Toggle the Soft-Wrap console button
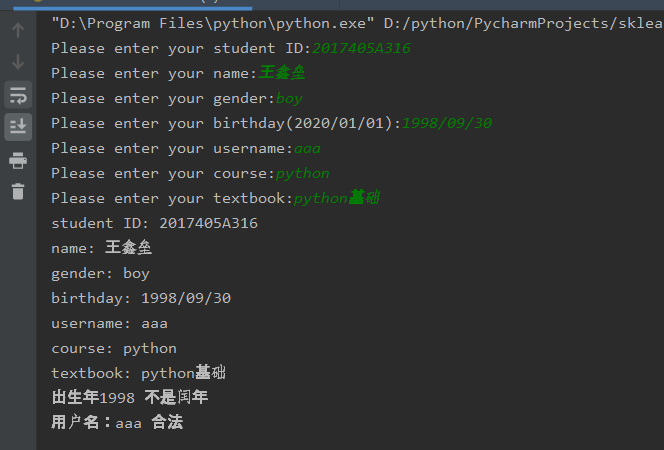664x450 pixels. click(x=18, y=94)
